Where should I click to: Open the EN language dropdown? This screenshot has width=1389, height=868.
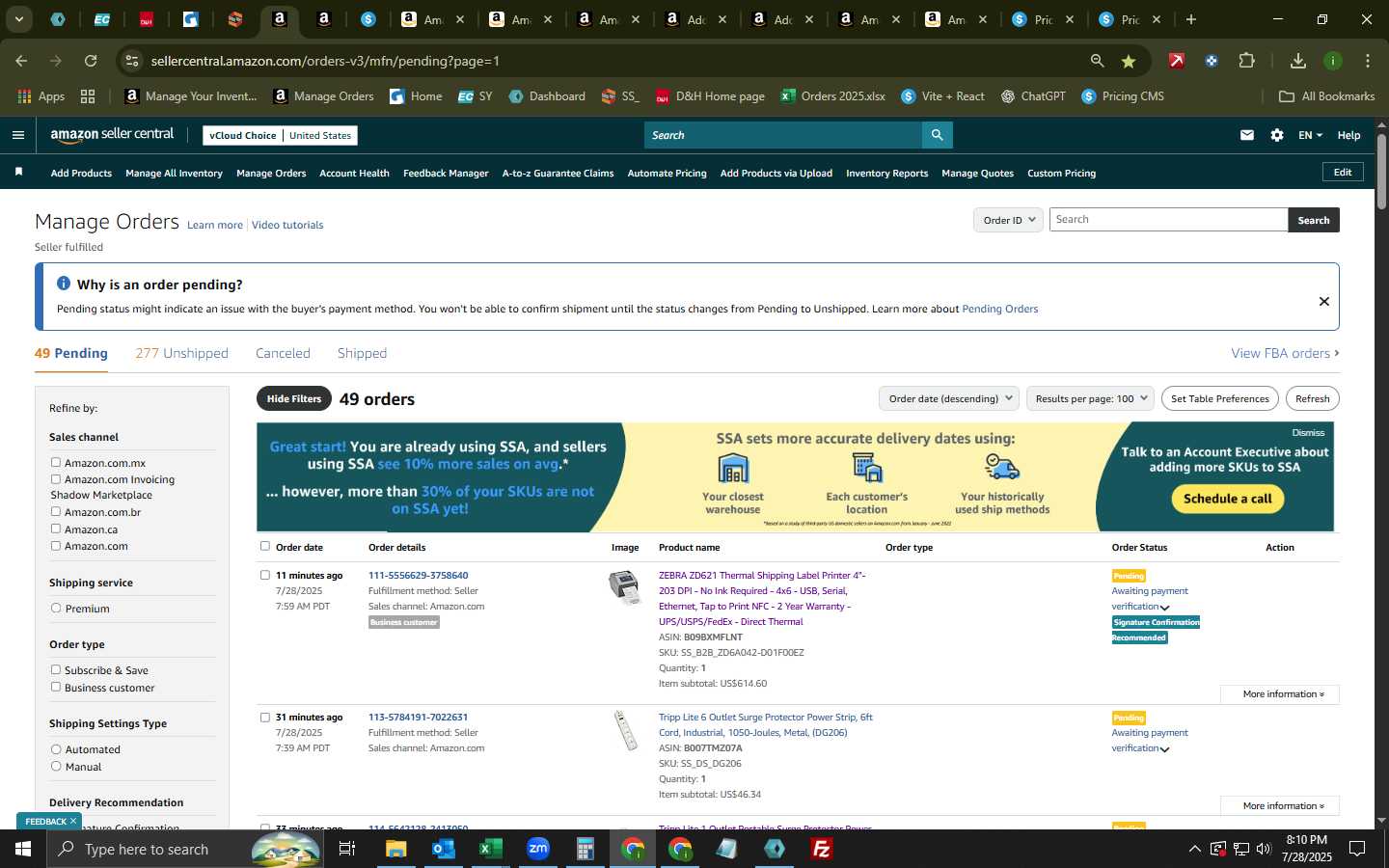1310,135
